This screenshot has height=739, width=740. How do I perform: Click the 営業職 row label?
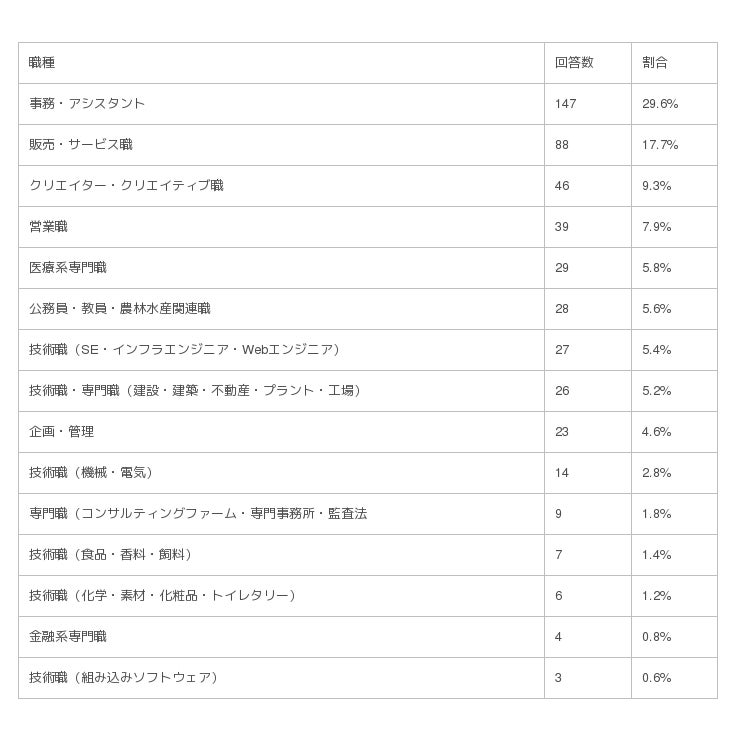(x=48, y=227)
